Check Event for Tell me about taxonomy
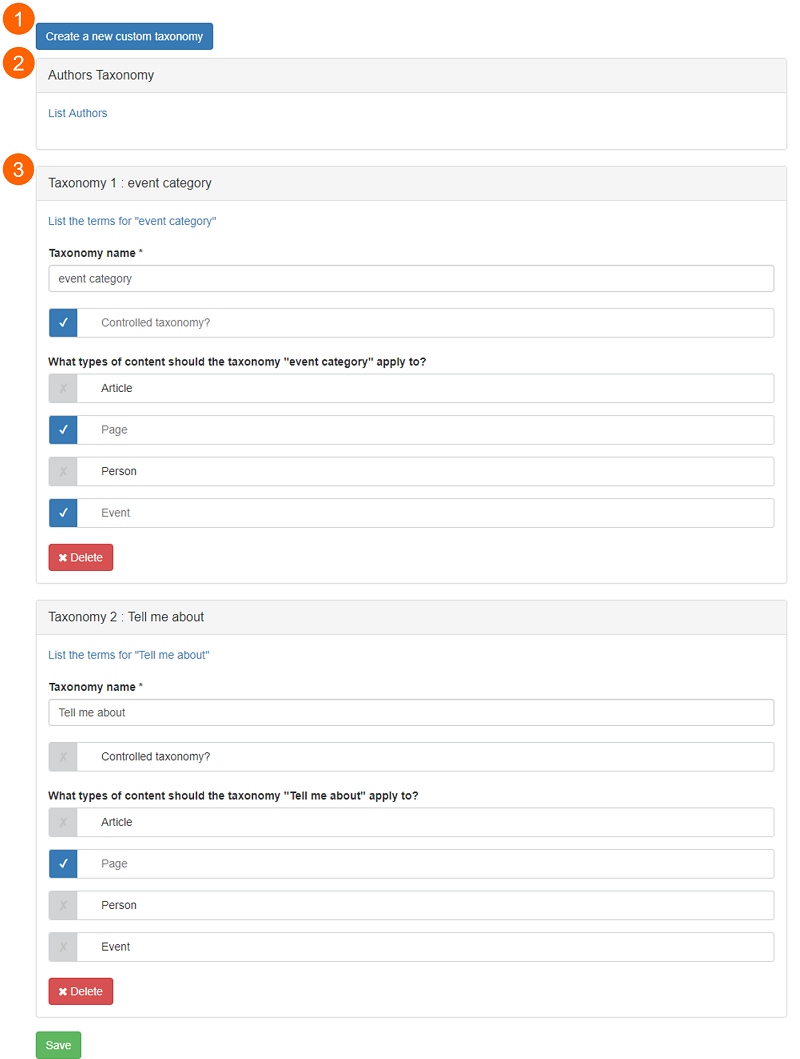Viewport: 800px width, 1059px height. (63, 947)
